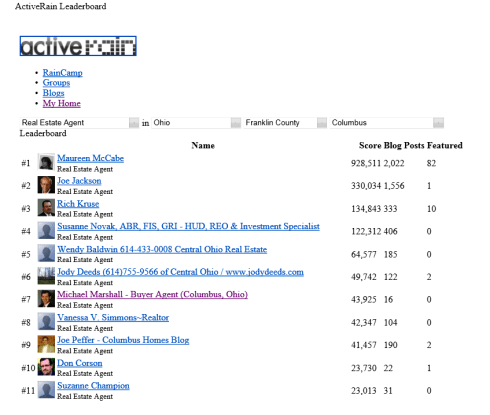
Task: Open Joe Peffer - Columbus Homes Blog link
Action: click(x=123, y=340)
